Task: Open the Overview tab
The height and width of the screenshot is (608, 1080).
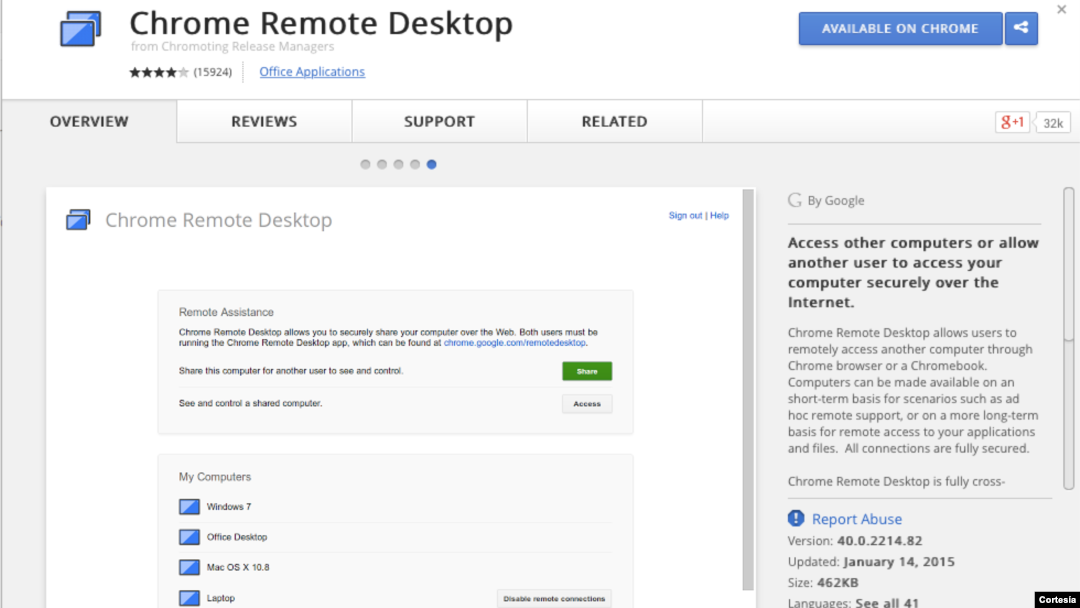Action: (89, 121)
